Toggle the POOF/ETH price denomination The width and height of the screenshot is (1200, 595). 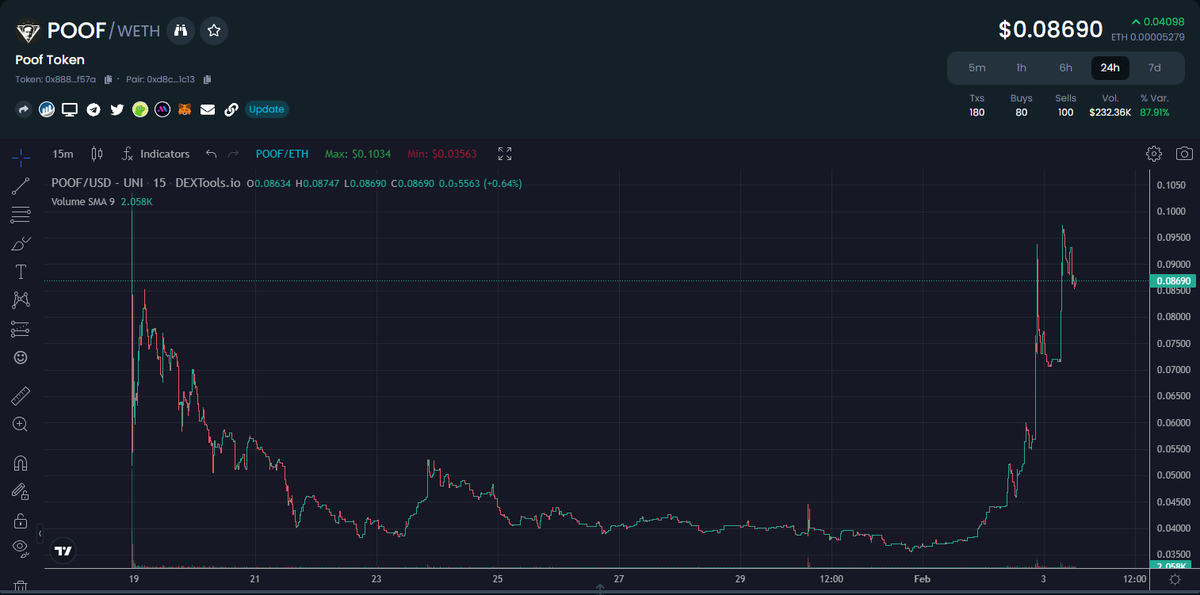tap(283, 154)
